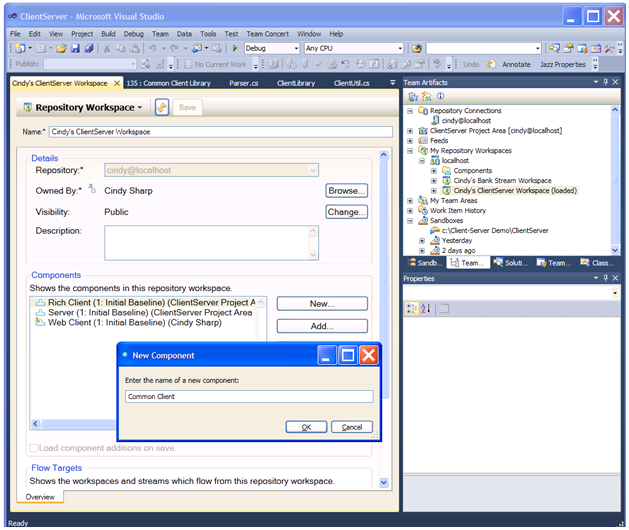
Task: Open the Repository cindy@localhost combo box
Action: point(211,170)
